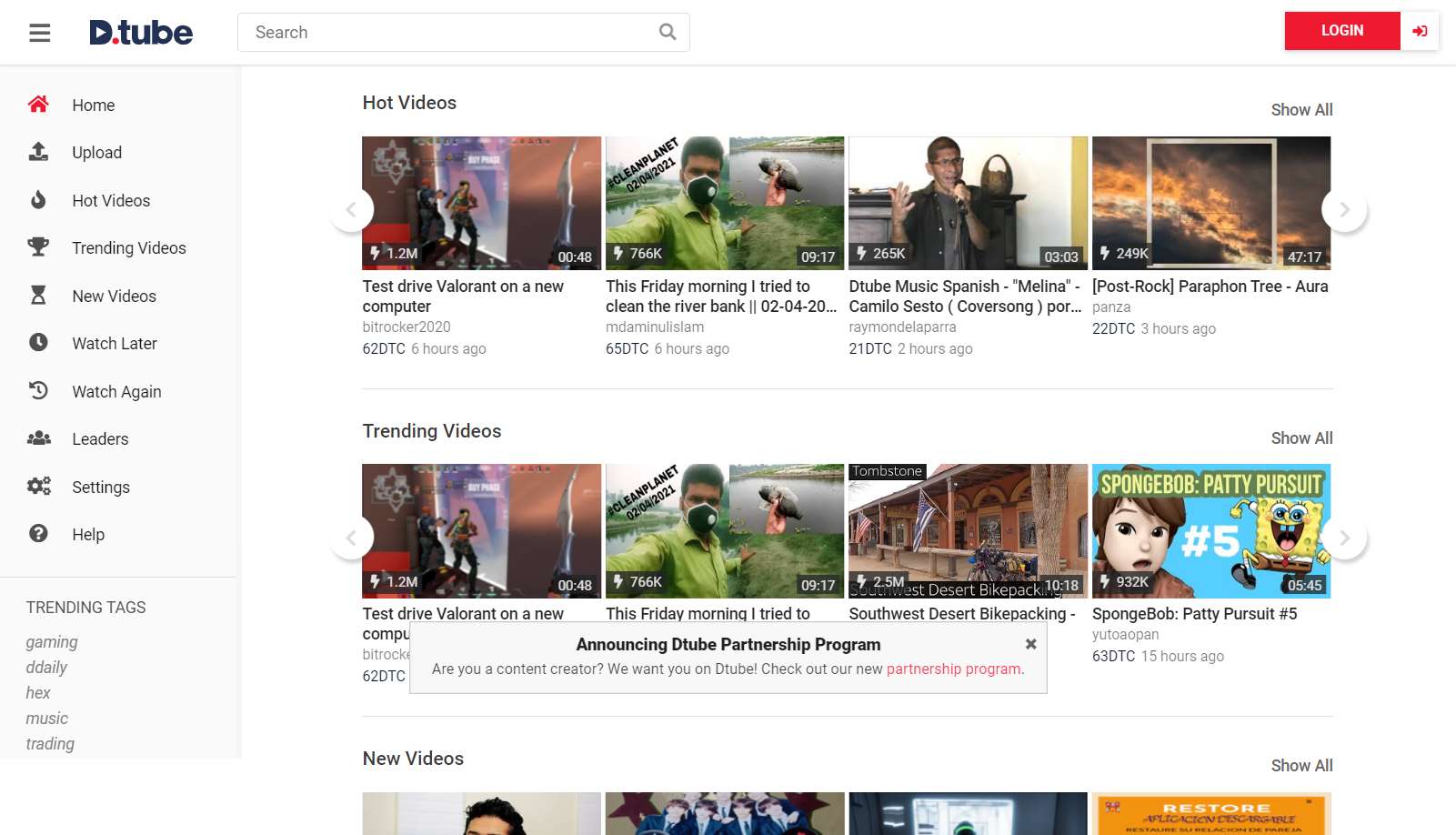Select the ddaily trending tag
Image resolution: width=1456 pixels, height=835 pixels.
coord(46,667)
